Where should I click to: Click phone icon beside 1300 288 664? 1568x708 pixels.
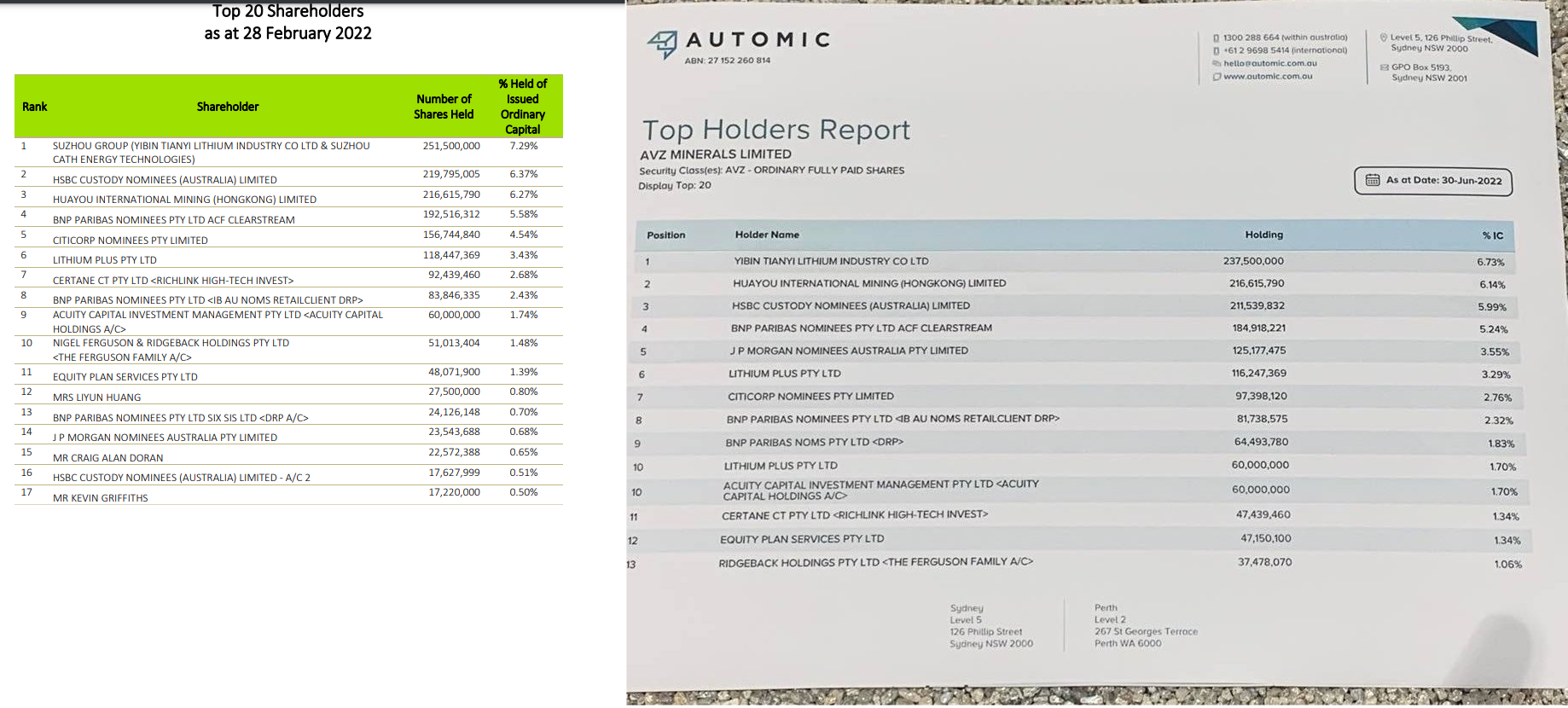point(1216,38)
